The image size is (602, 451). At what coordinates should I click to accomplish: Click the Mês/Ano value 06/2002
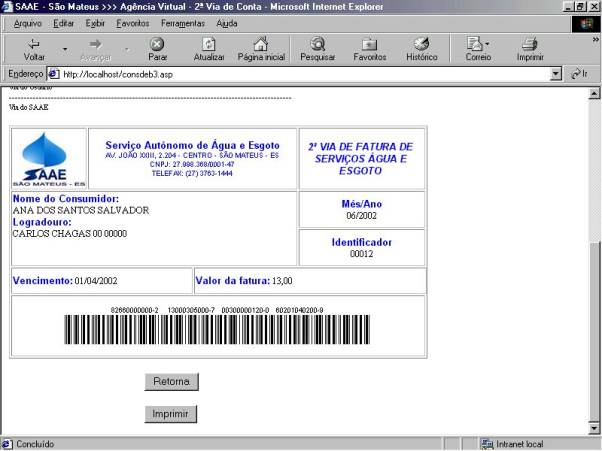pyautogui.click(x=361, y=216)
